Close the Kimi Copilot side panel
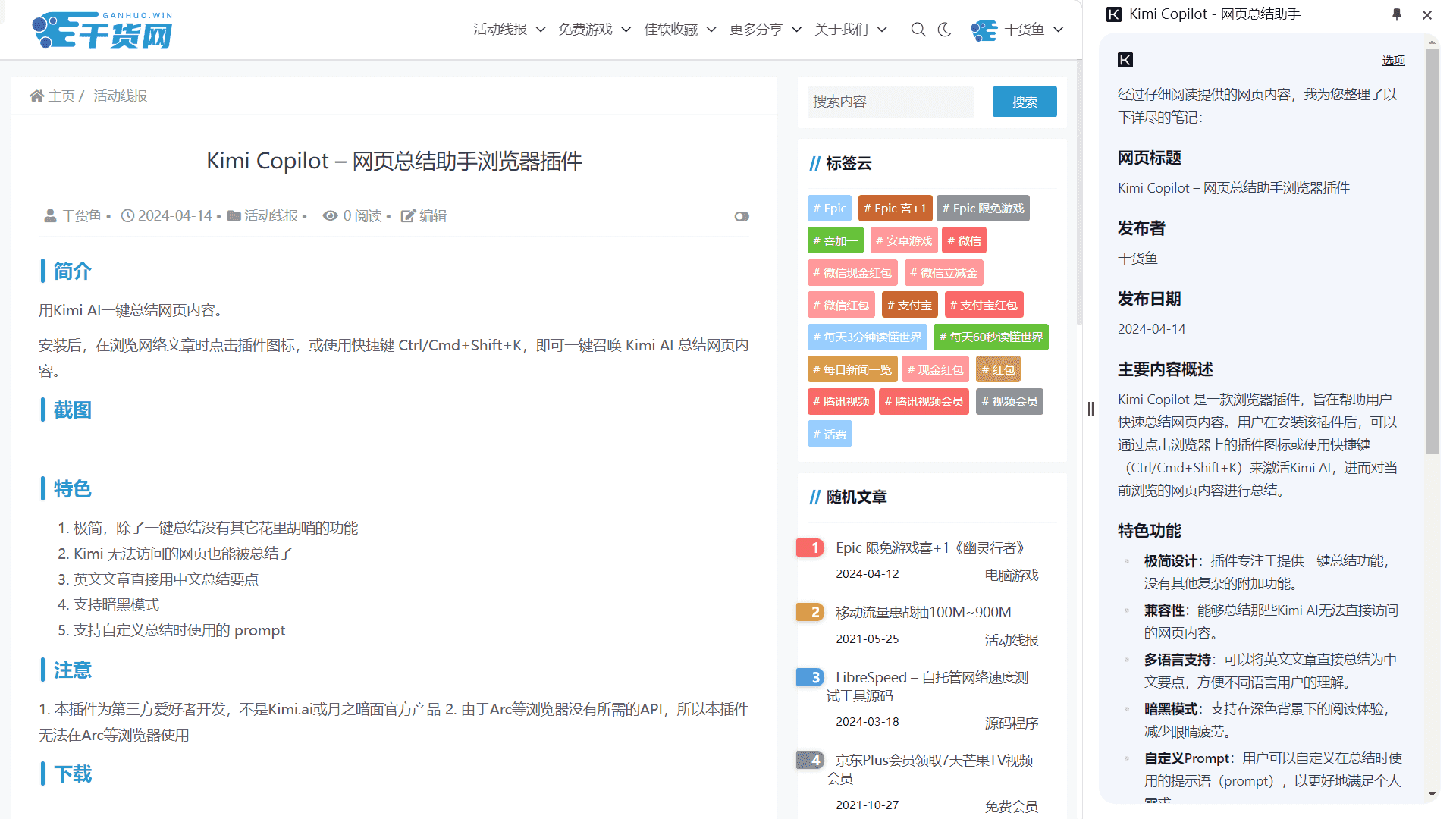 click(1427, 14)
